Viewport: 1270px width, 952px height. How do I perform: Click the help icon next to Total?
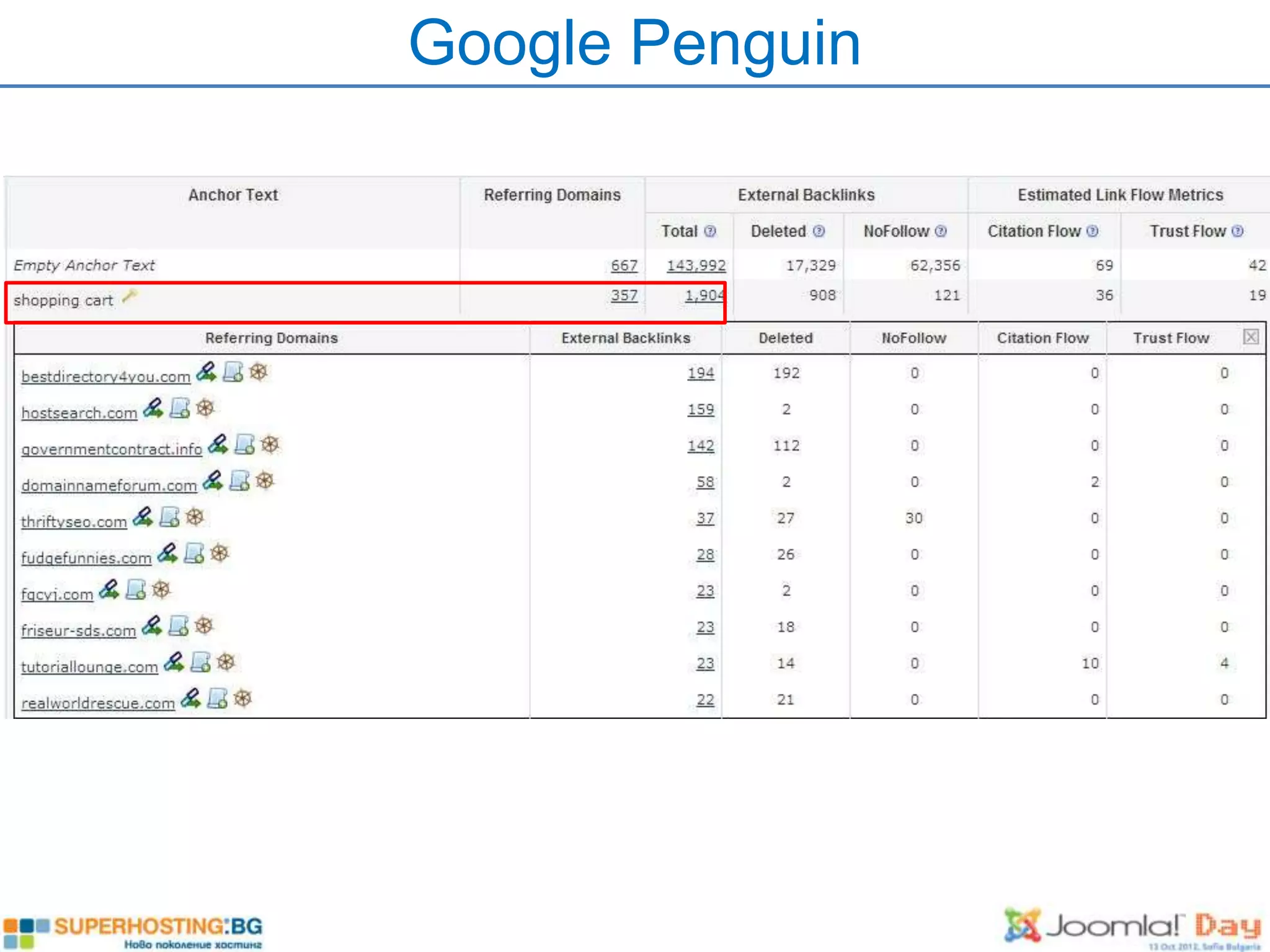click(711, 231)
